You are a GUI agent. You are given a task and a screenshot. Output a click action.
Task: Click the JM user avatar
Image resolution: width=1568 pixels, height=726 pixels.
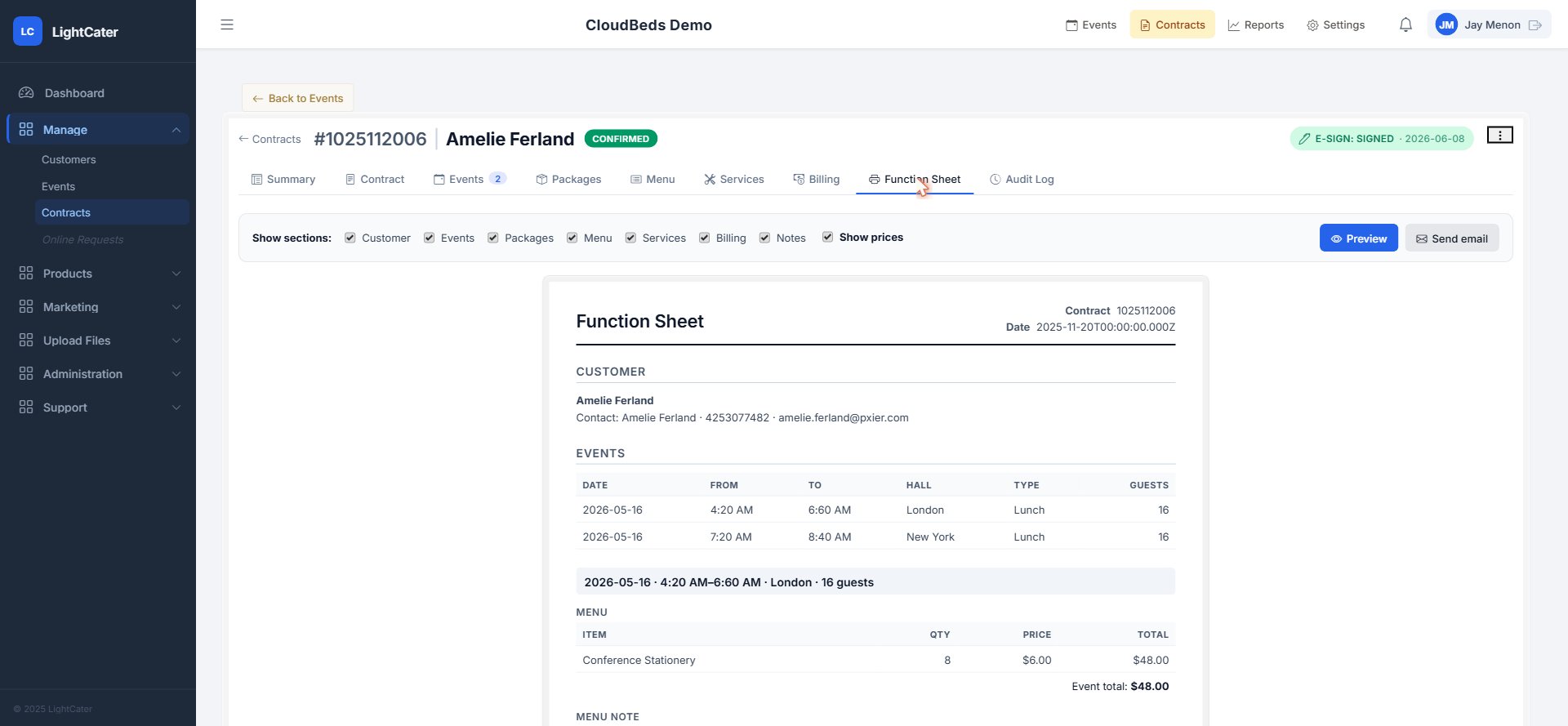click(1446, 24)
